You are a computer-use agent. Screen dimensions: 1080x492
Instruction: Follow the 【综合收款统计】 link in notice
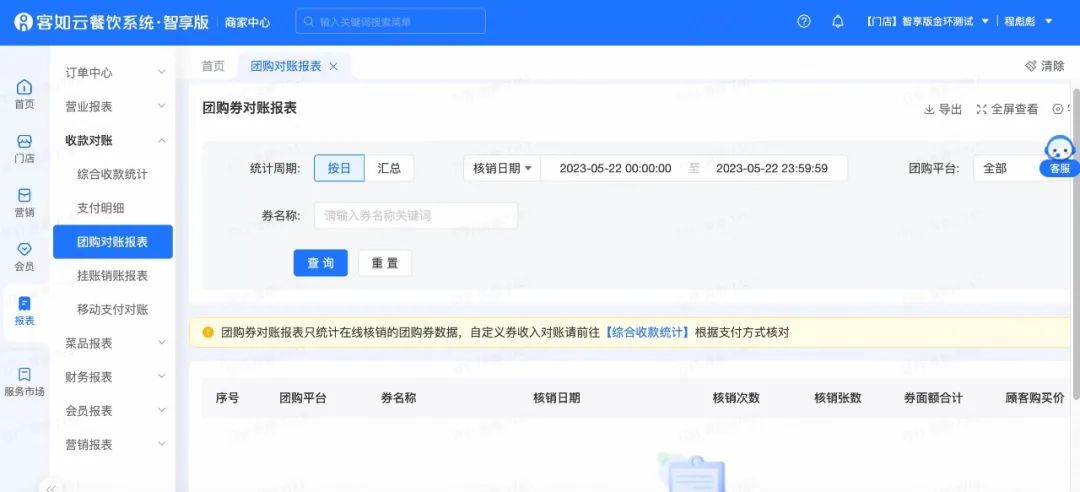647,333
